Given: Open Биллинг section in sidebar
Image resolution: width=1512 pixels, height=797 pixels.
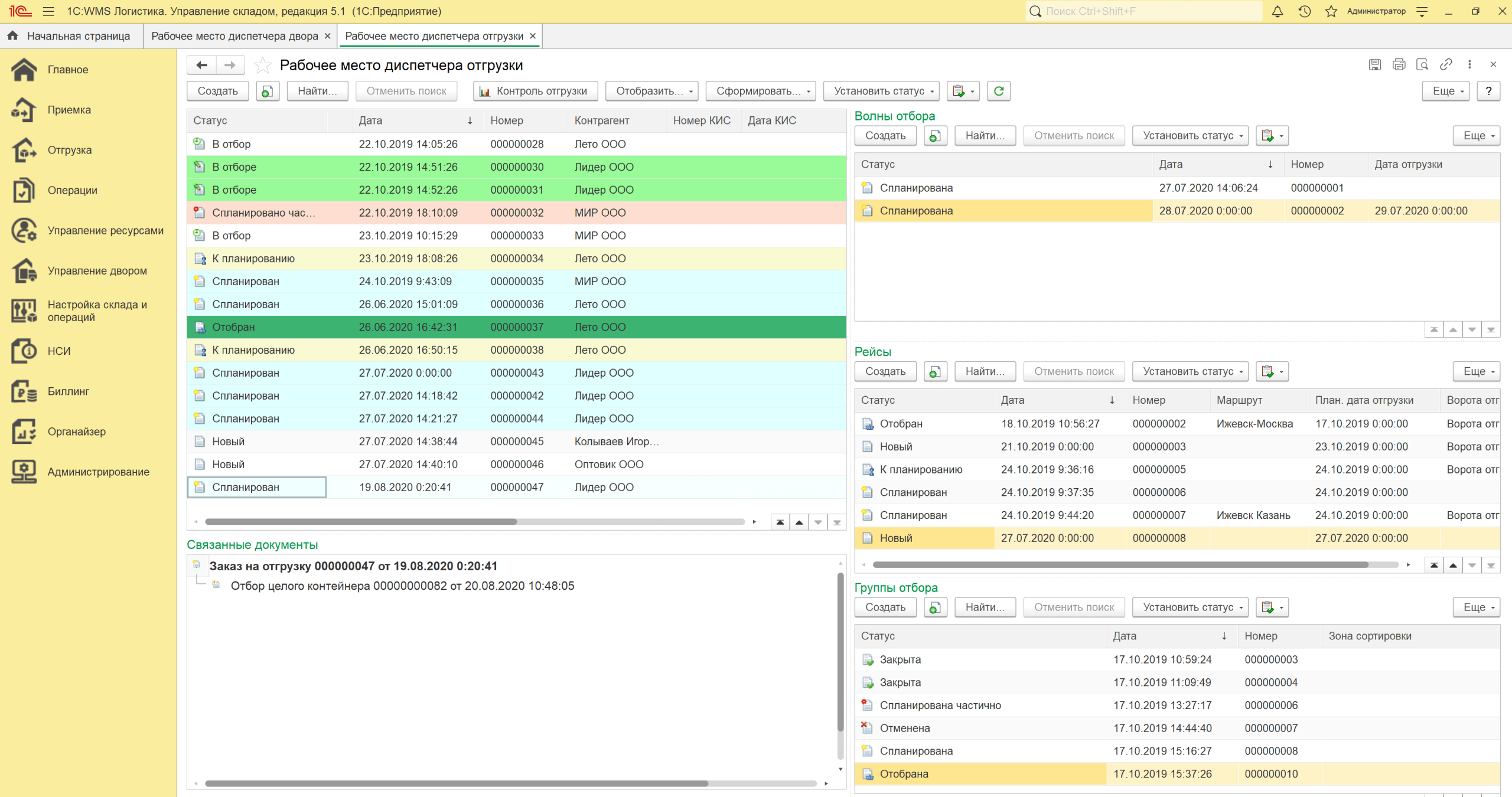Looking at the screenshot, I should (68, 391).
